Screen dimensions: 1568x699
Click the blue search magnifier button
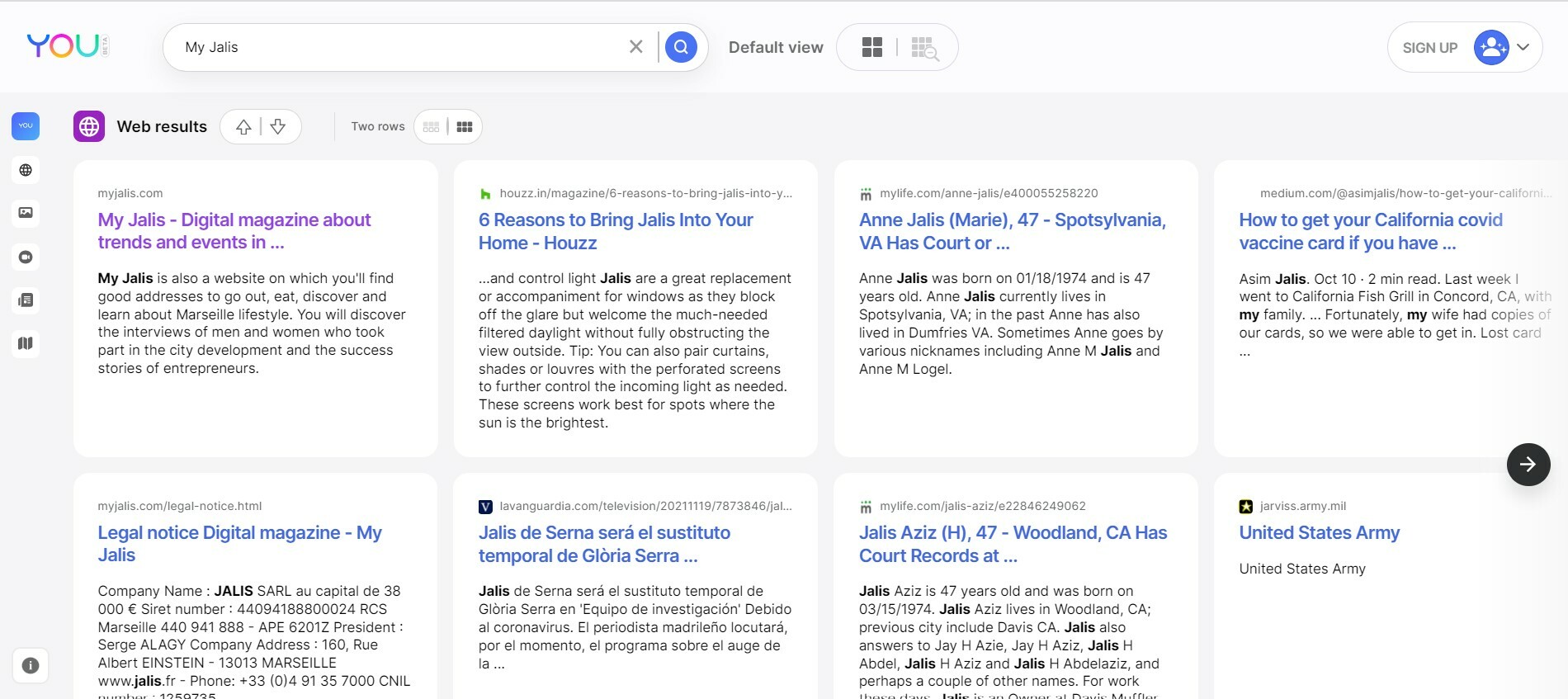pos(681,47)
